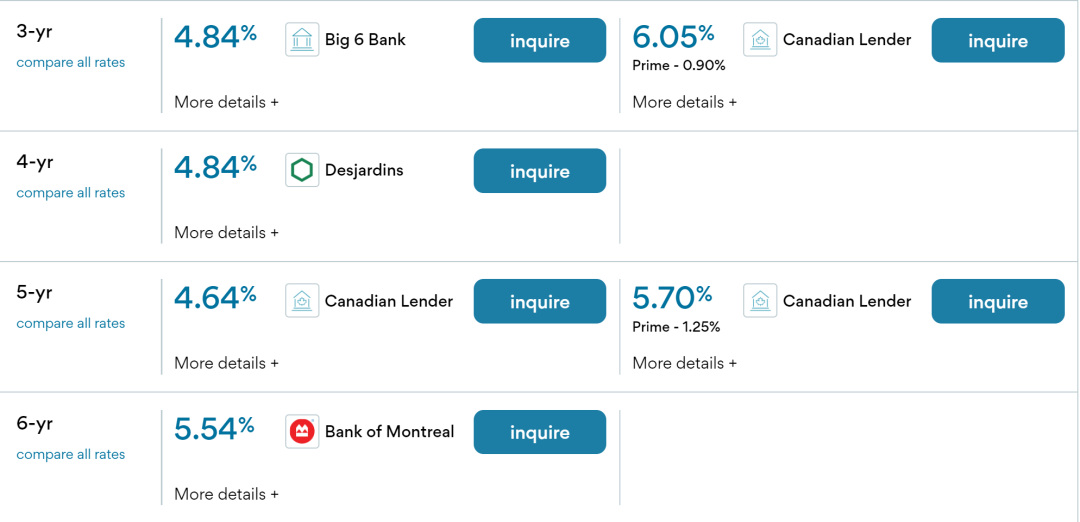Inquire about the Bank of Montreal 5.54% rate
1080x522 pixels.
(540, 432)
